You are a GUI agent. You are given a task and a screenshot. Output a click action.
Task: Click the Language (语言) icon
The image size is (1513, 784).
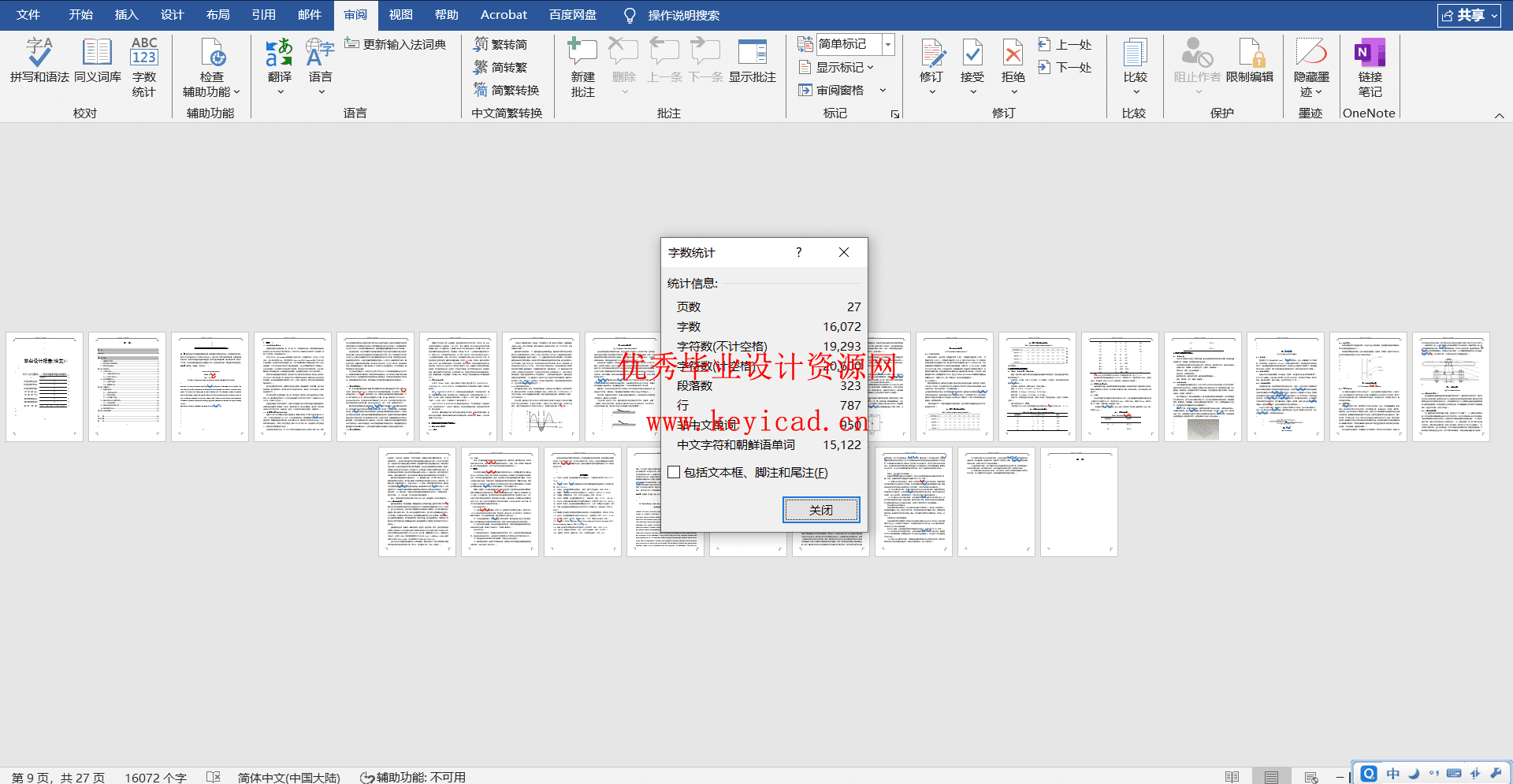[321, 60]
